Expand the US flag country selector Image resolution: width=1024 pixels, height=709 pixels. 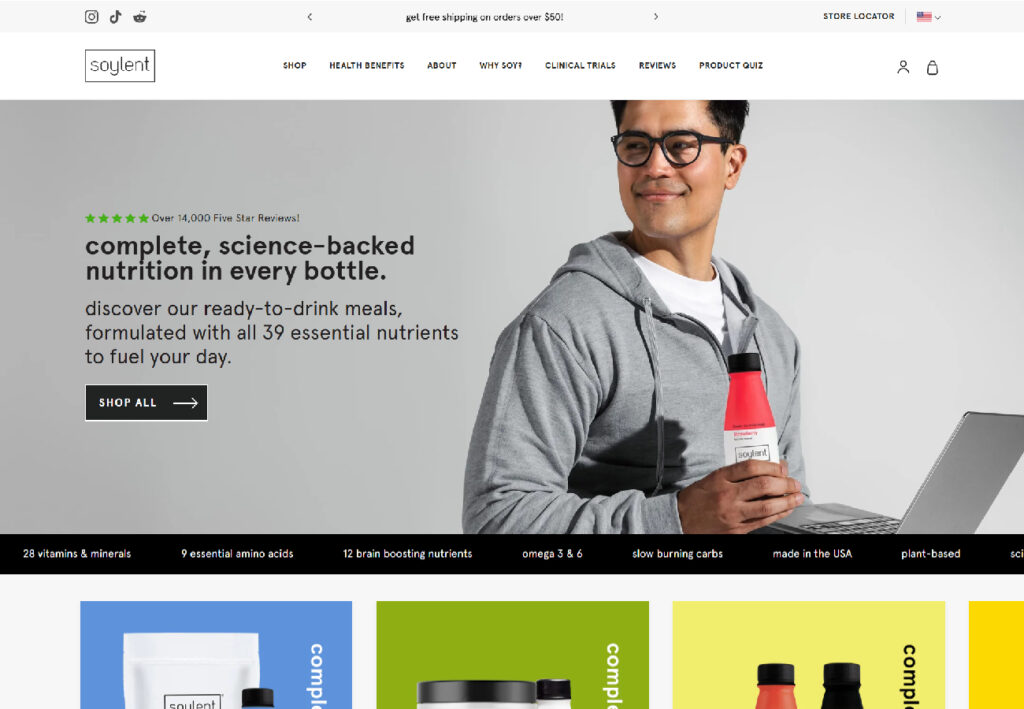pyautogui.click(x=928, y=17)
